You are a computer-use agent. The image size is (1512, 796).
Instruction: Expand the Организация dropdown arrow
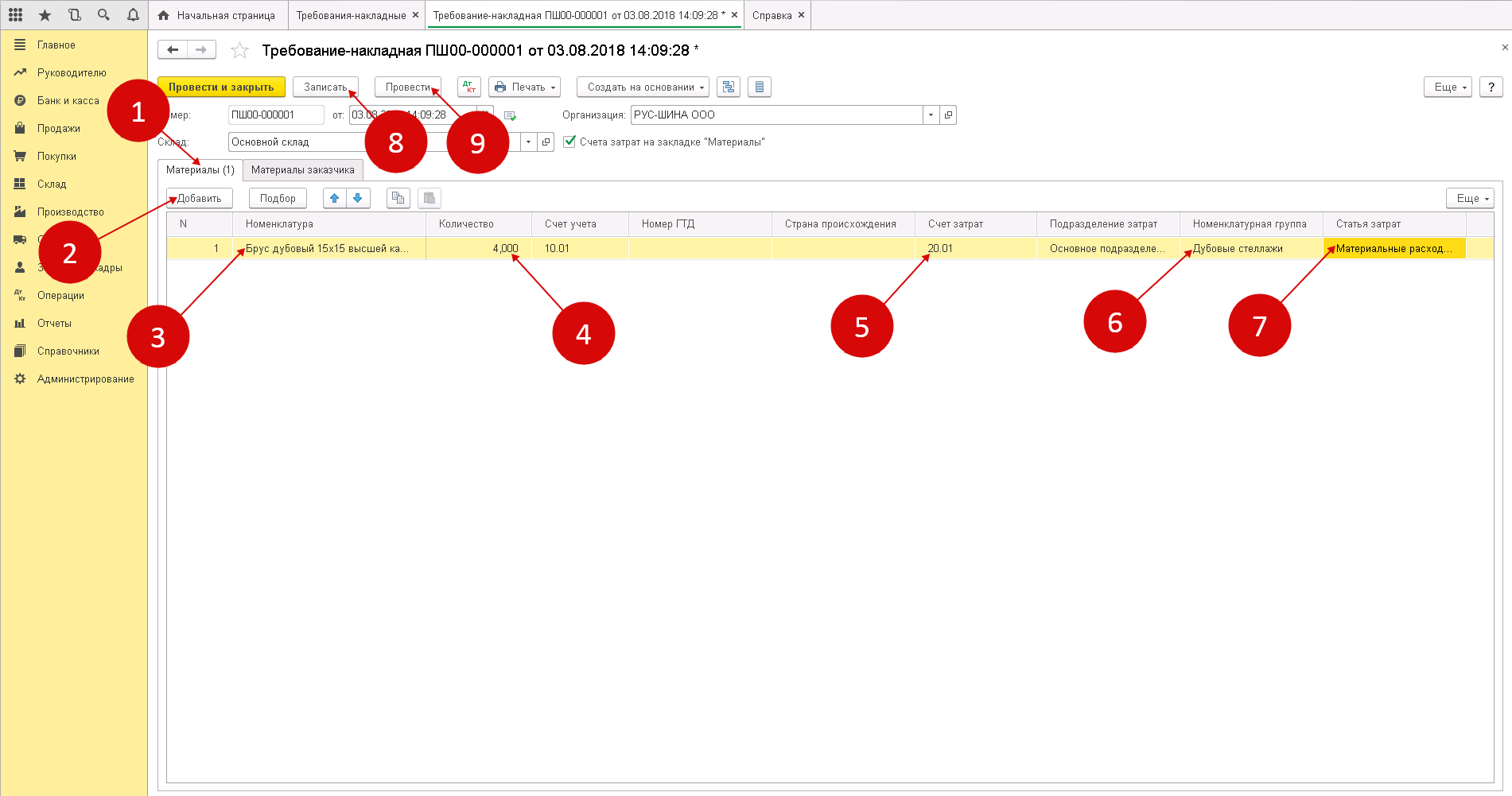pos(931,115)
